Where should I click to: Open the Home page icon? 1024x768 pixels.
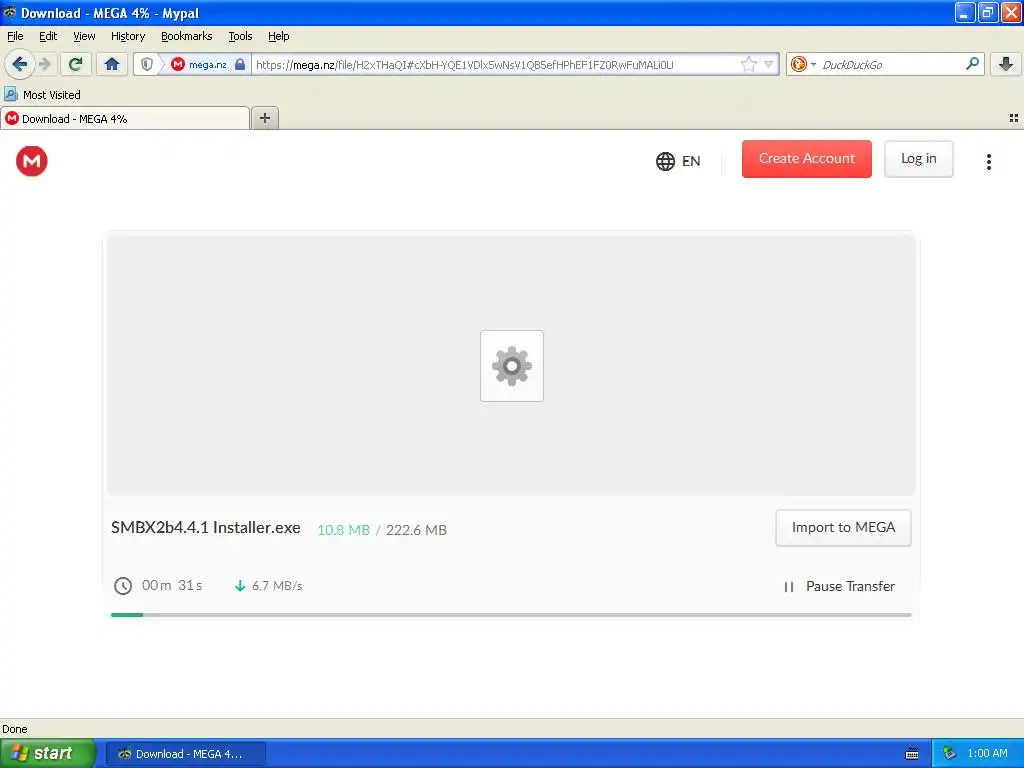[112, 64]
